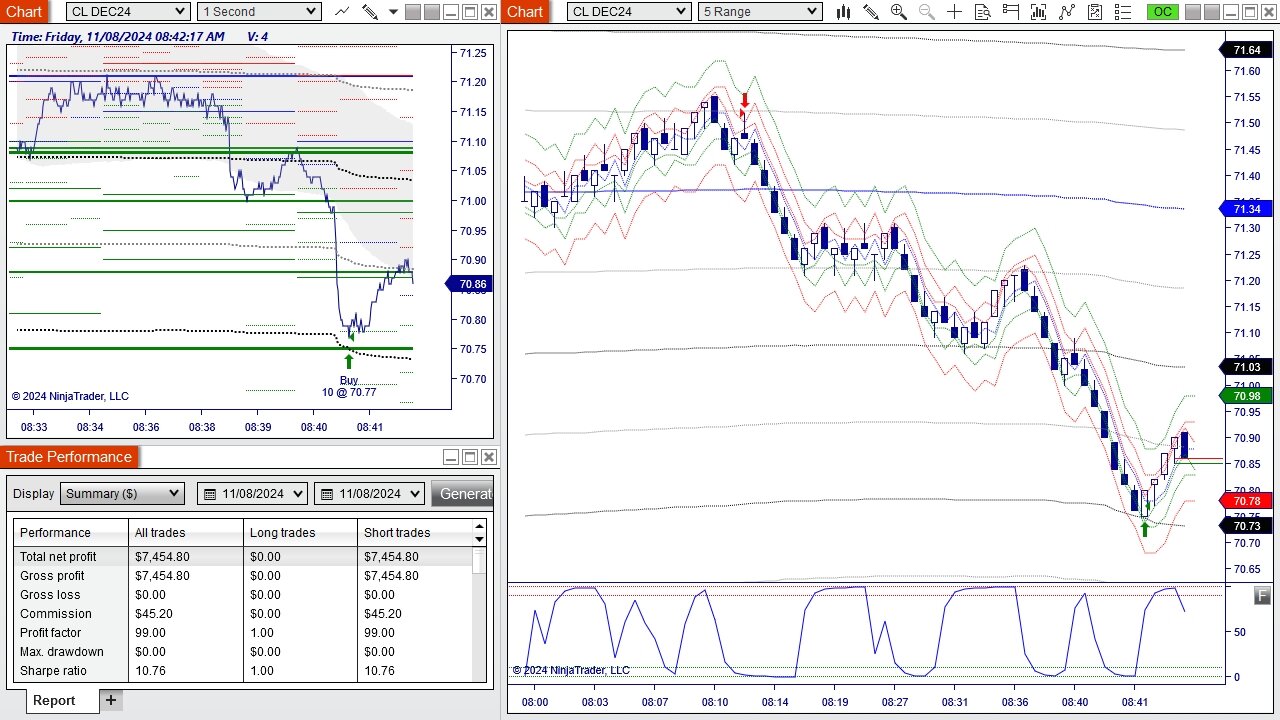Close the Trade Performance window
This screenshot has width=1280, height=720.
coord(489,457)
